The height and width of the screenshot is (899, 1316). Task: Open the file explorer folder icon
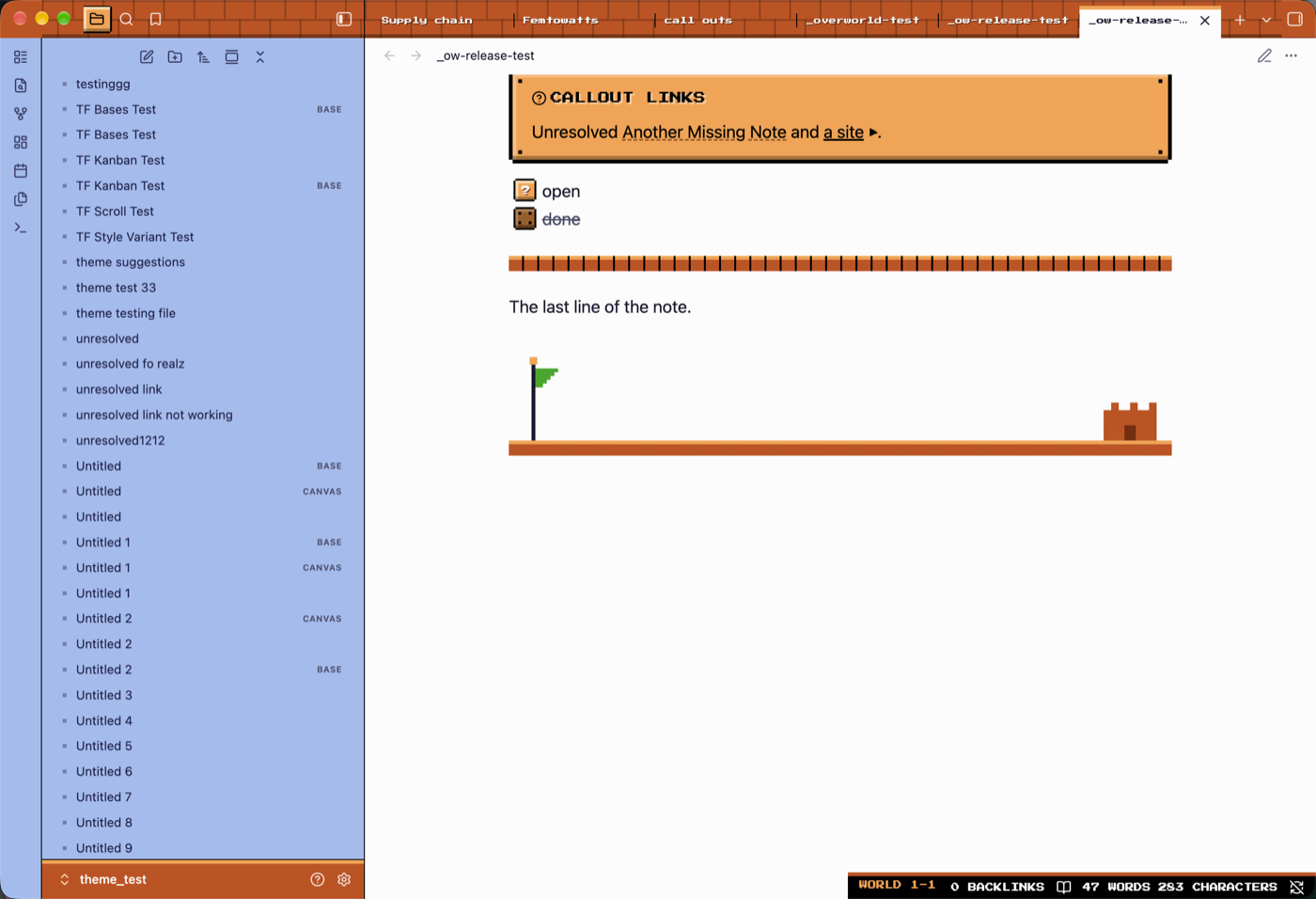click(97, 19)
